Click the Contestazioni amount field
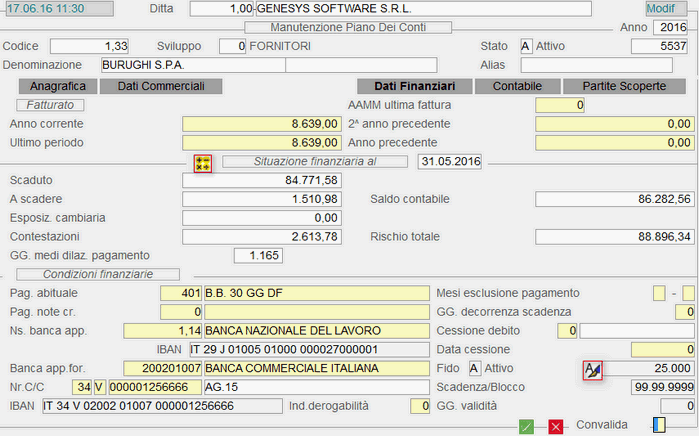Screen dimensions: 699x436 coord(263,236)
